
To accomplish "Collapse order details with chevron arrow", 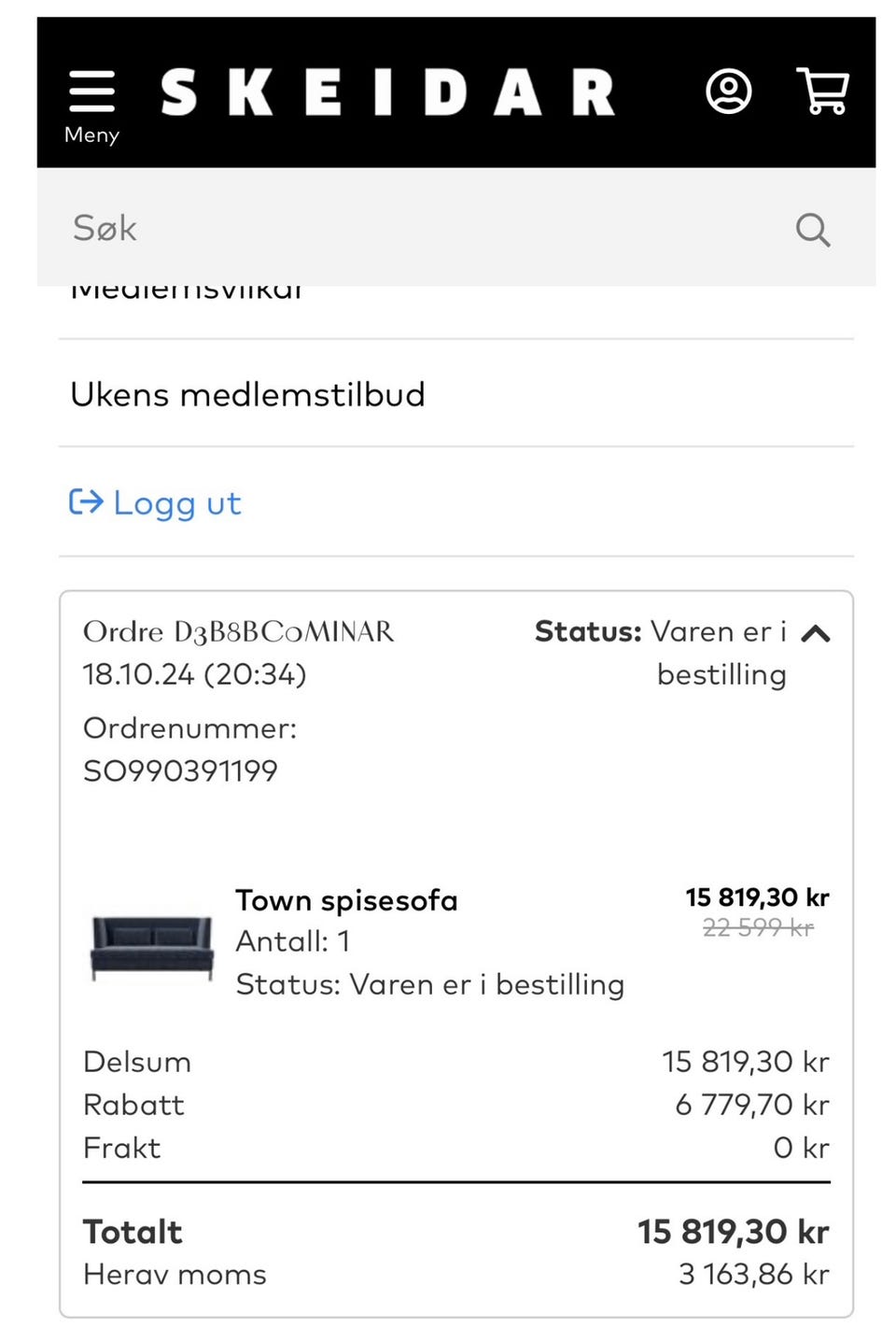I will coord(816,634).
